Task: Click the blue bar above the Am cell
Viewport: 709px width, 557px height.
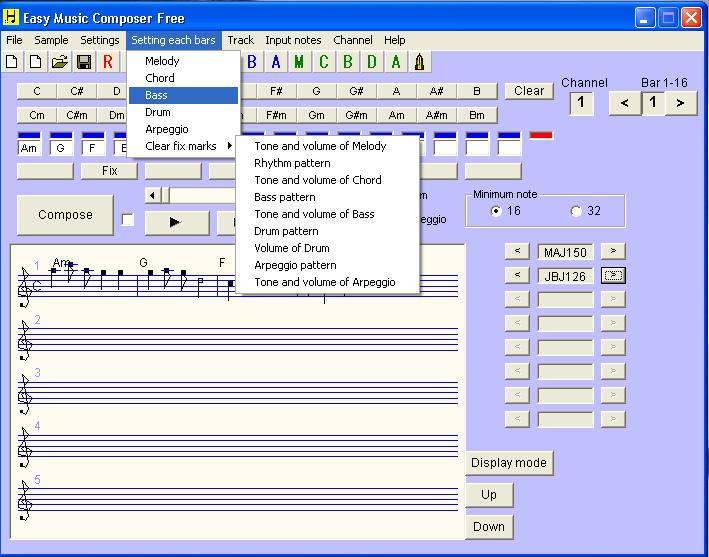Action: (29, 135)
